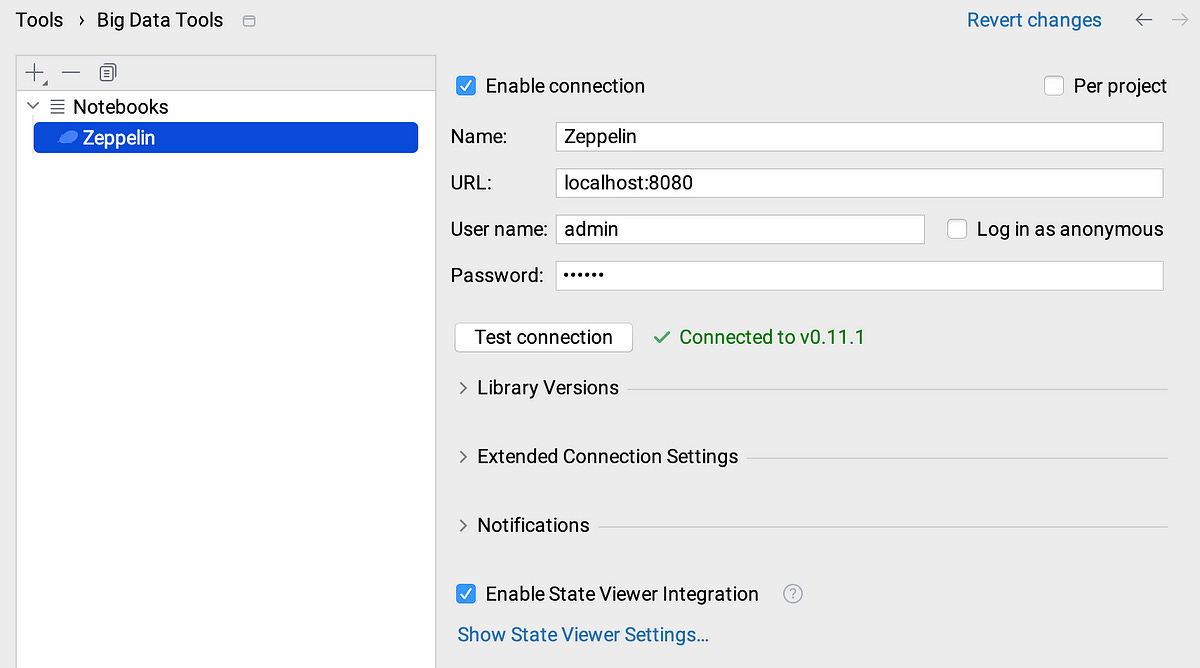Expand Extended Connection Settings section
The height and width of the screenshot is (668, 1200).
[463, 457]
